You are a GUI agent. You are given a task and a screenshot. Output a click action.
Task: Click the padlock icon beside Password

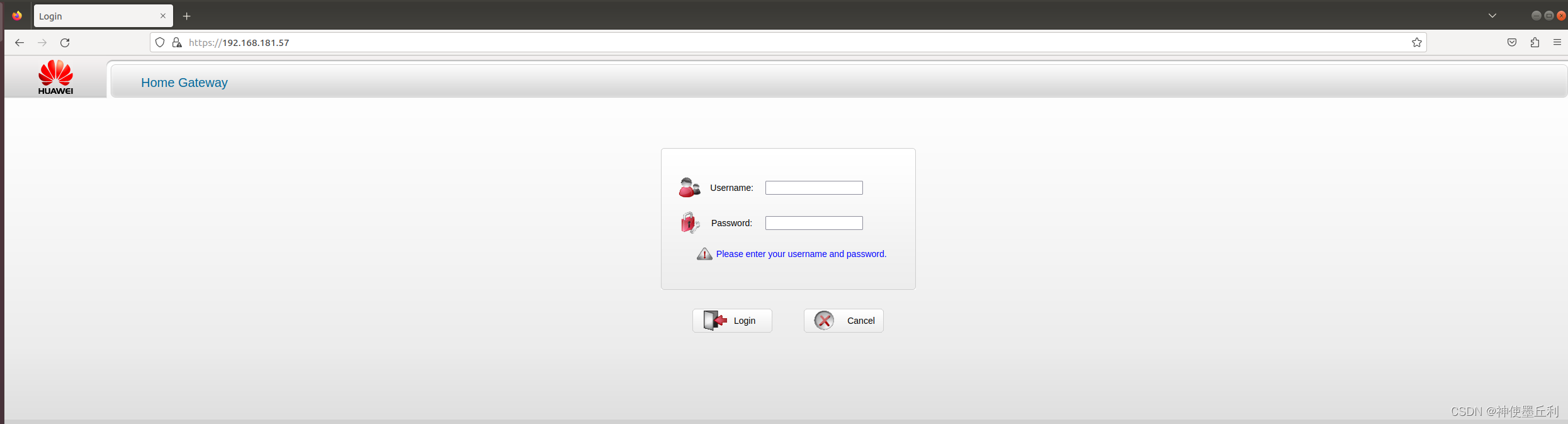point(690,222)
